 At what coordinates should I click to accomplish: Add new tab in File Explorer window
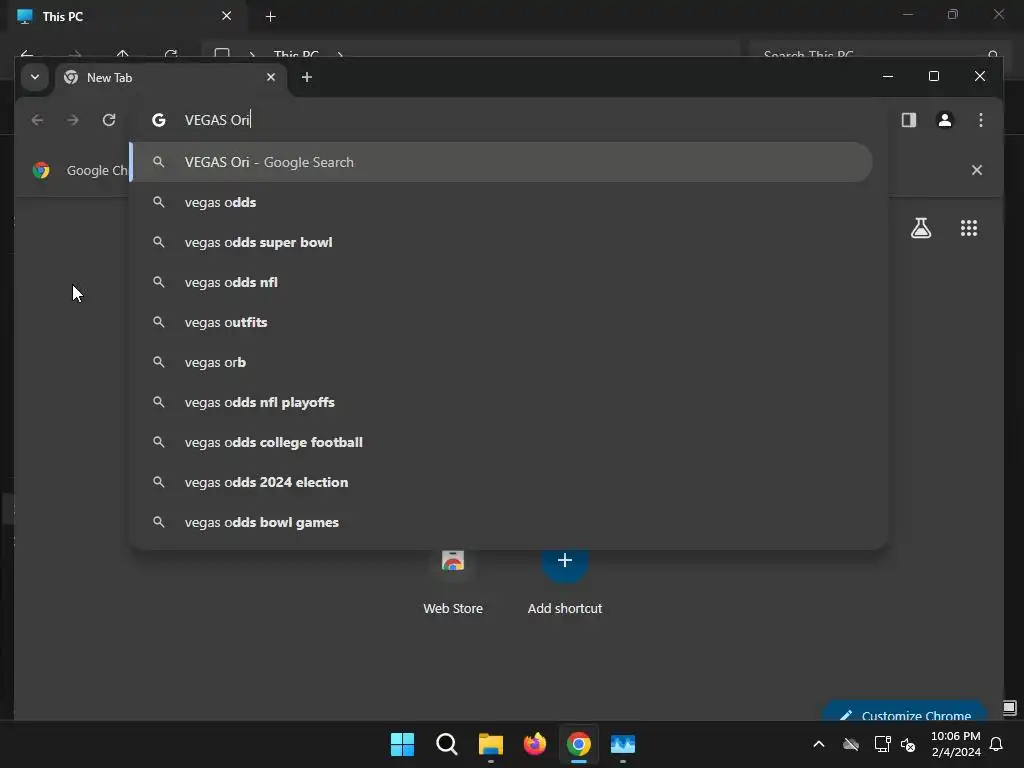[270, 16]
